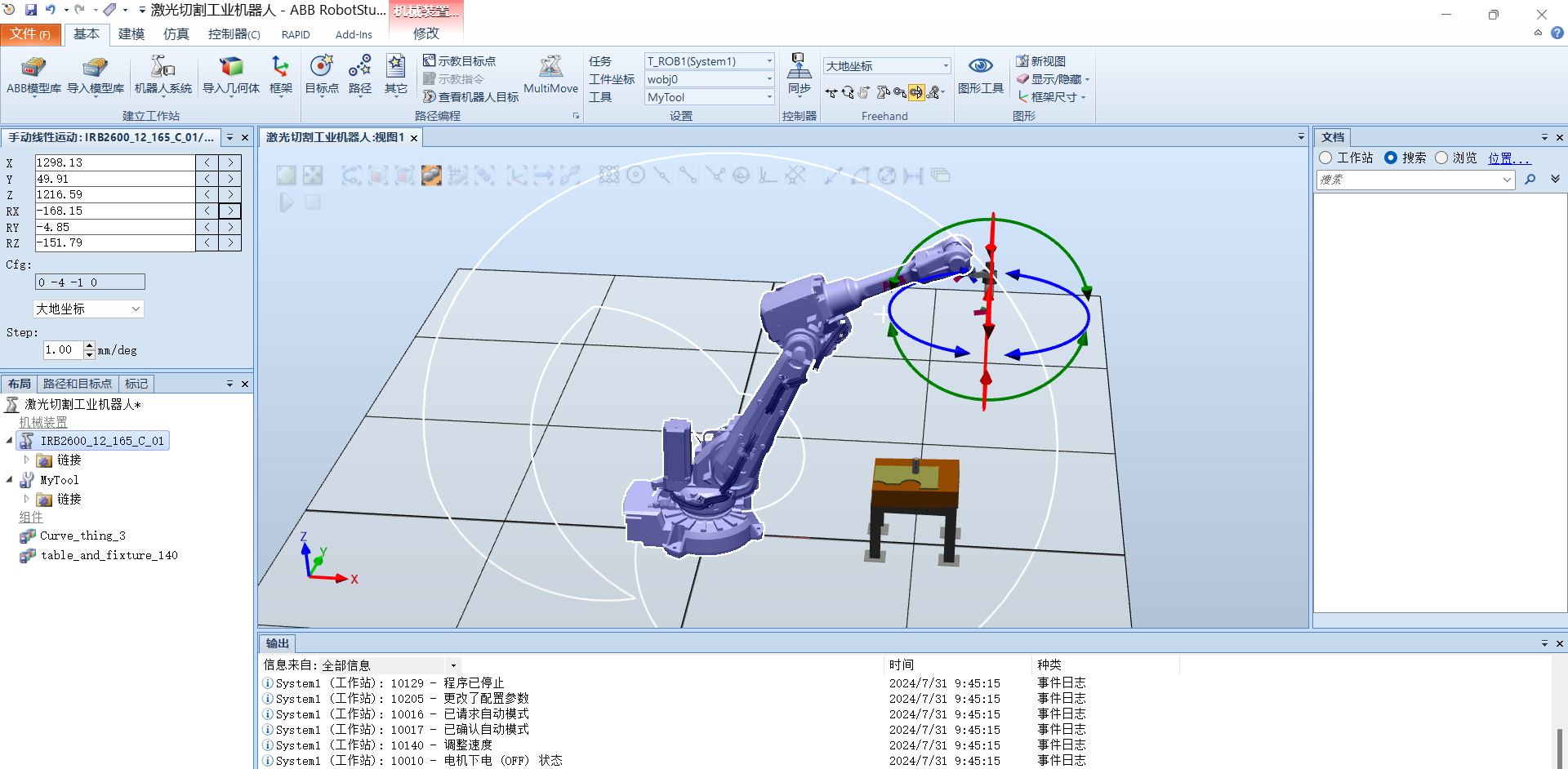Toggle the highlighted Freehand jog reorient tool
Viewport: 1568px width, 769px height.
(916, 92)
